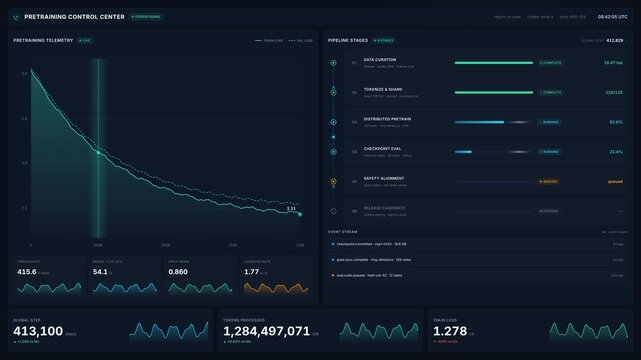Click the Live badge beside Pretraining Telemetry
The image size is (641, 360).
click(x=85, y=40)
